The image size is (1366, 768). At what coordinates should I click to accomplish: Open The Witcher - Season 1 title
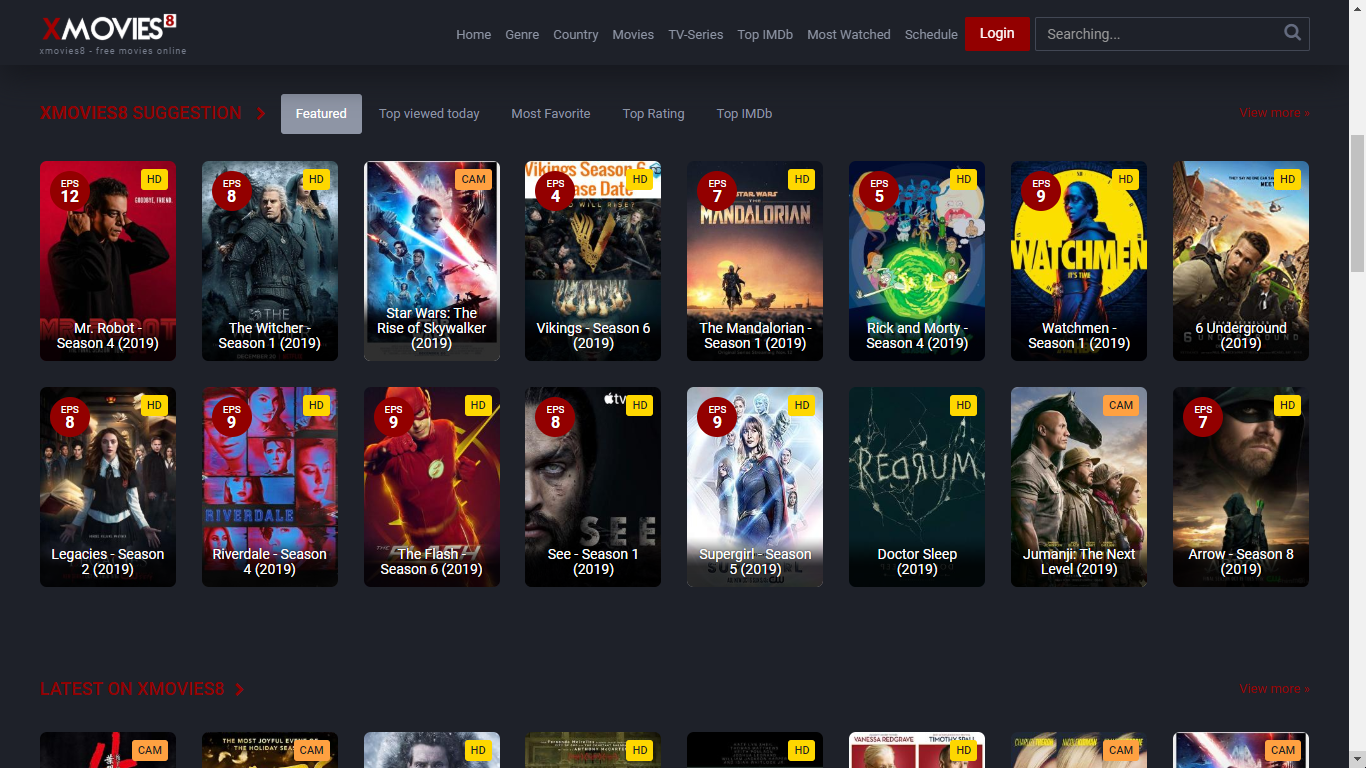pyautogui.click(x=270, y=335)
